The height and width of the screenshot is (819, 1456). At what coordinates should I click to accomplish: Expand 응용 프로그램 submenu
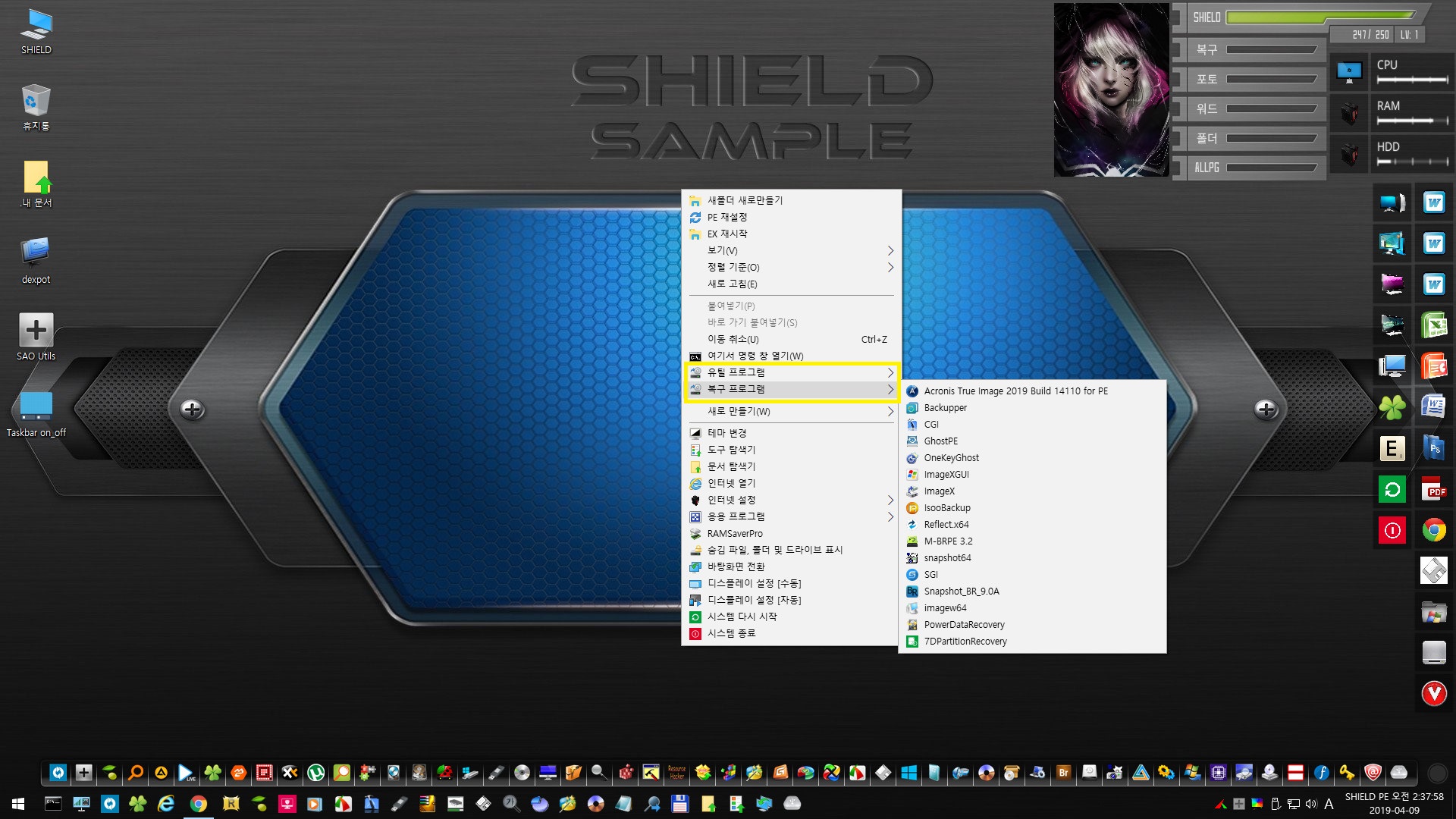790,516
